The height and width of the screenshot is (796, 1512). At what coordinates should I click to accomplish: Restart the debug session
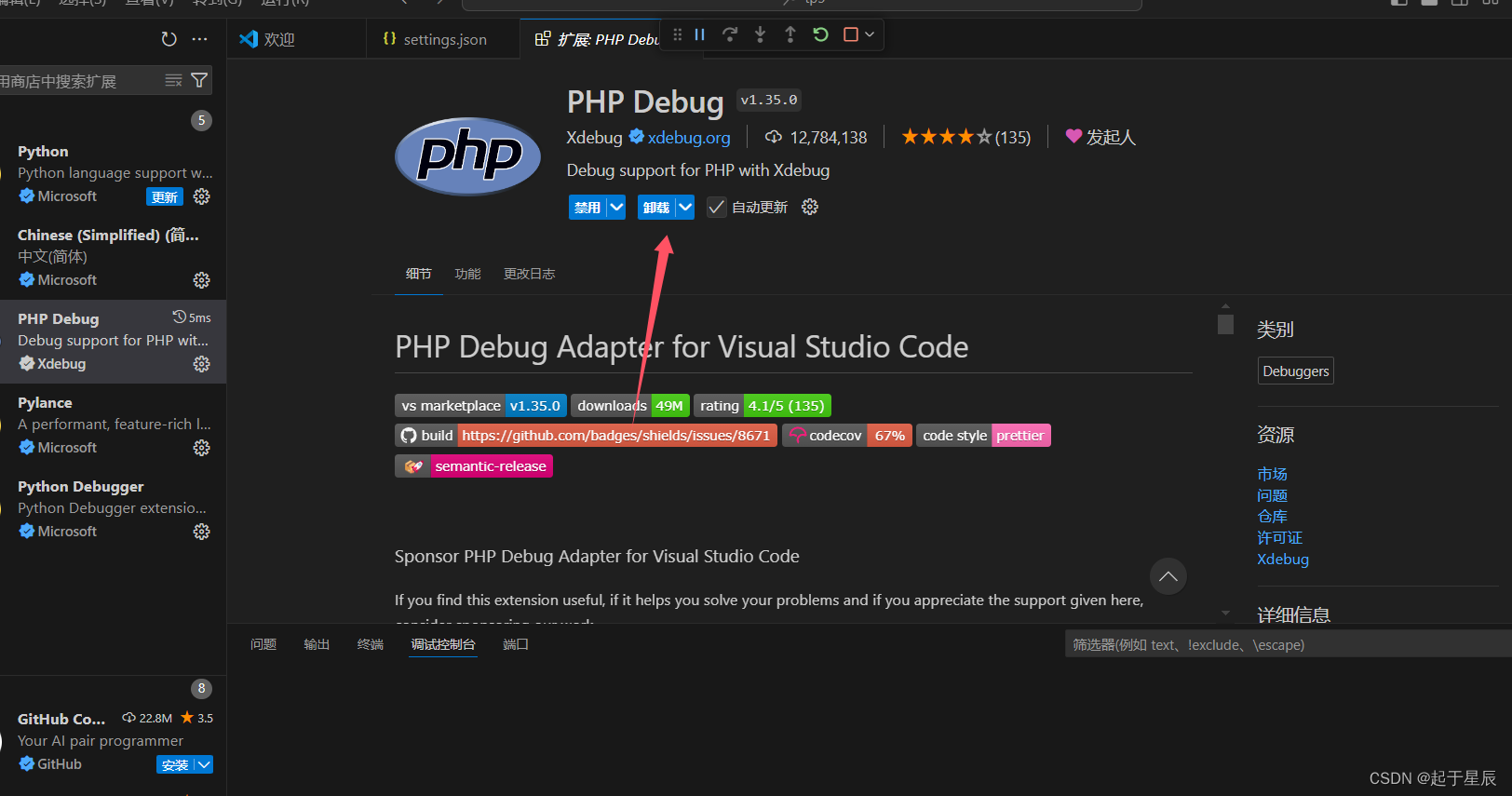point(820,34)
